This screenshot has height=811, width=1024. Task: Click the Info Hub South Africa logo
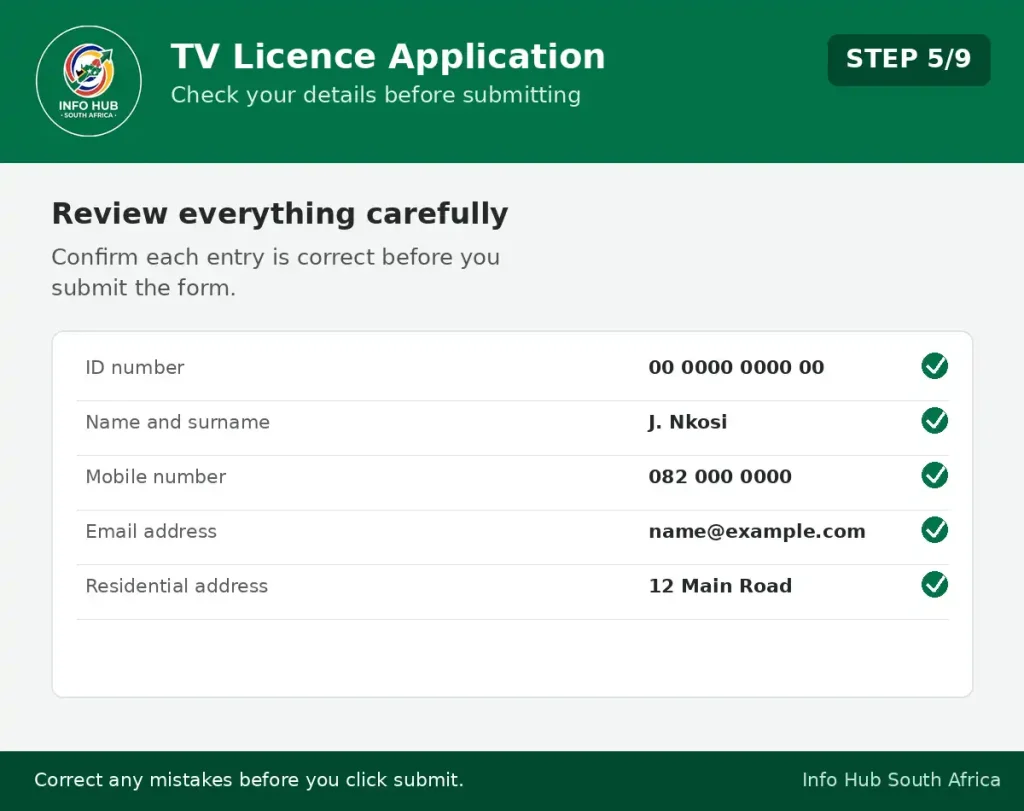pyautogui.click(x=89, y=81)
